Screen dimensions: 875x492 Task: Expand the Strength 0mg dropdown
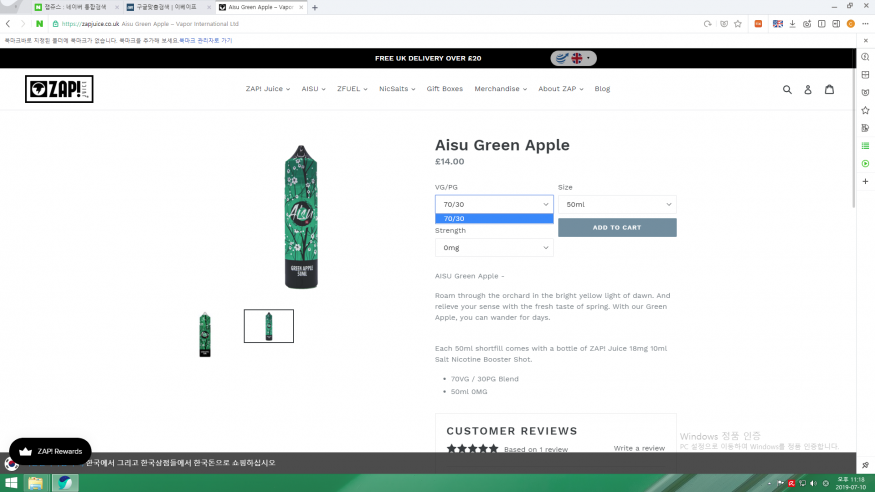pos(494,248)
